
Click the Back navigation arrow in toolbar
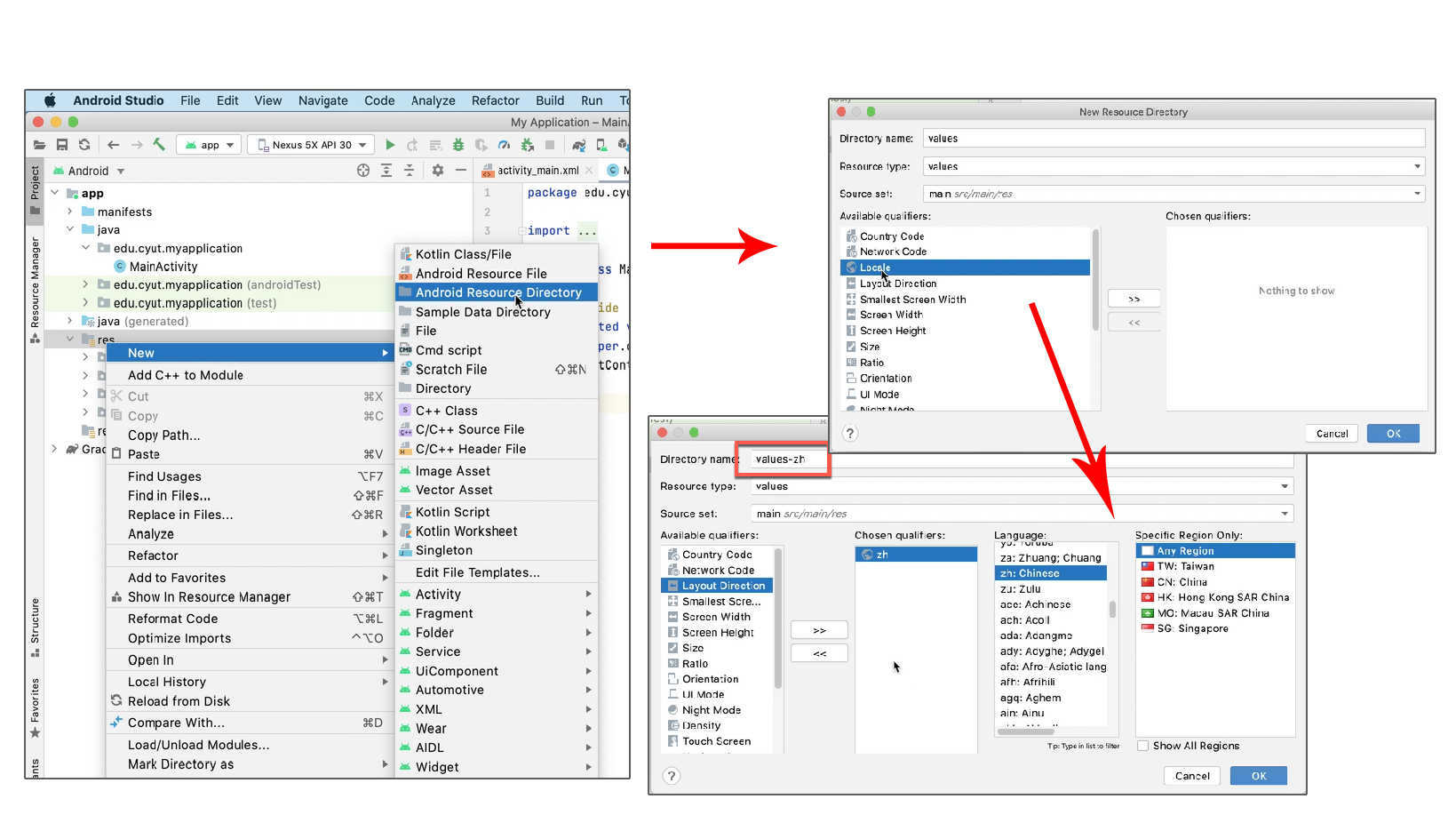113,145
